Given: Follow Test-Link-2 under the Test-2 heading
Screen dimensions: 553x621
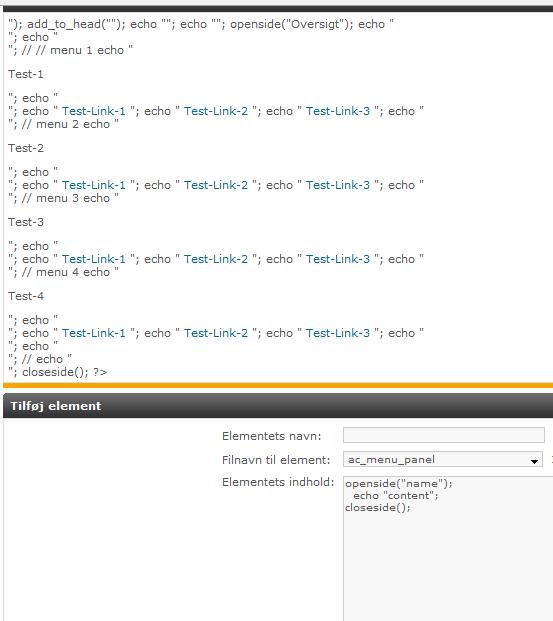Looking at the screenshot, I should 216,185.
